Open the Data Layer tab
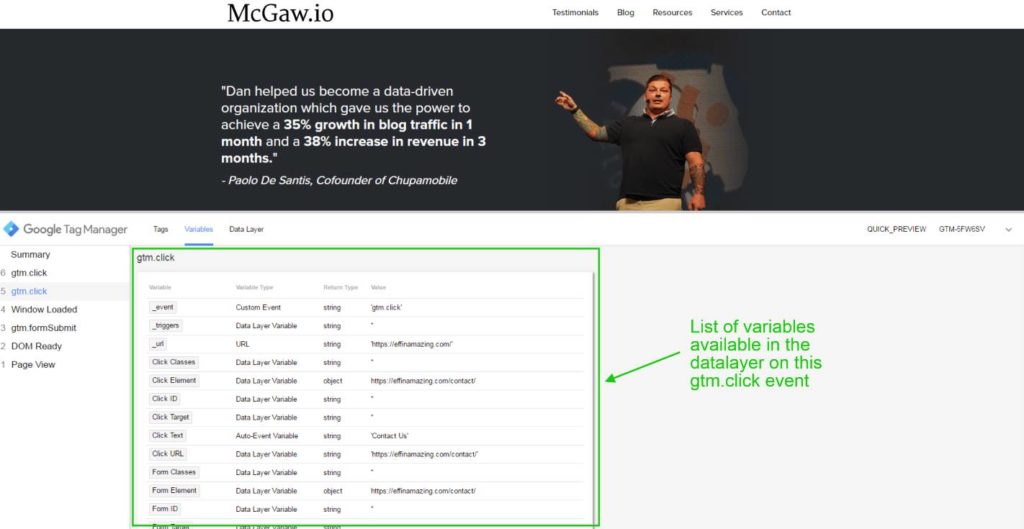This screenshot has height=529, width=1024. [x=246, y=229]
